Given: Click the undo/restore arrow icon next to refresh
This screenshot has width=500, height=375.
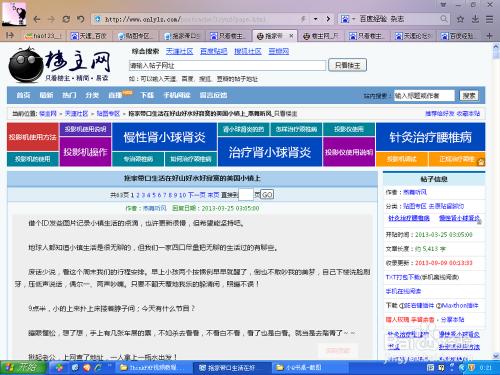Looking at the screenshot, I should [x=80, y=19].
